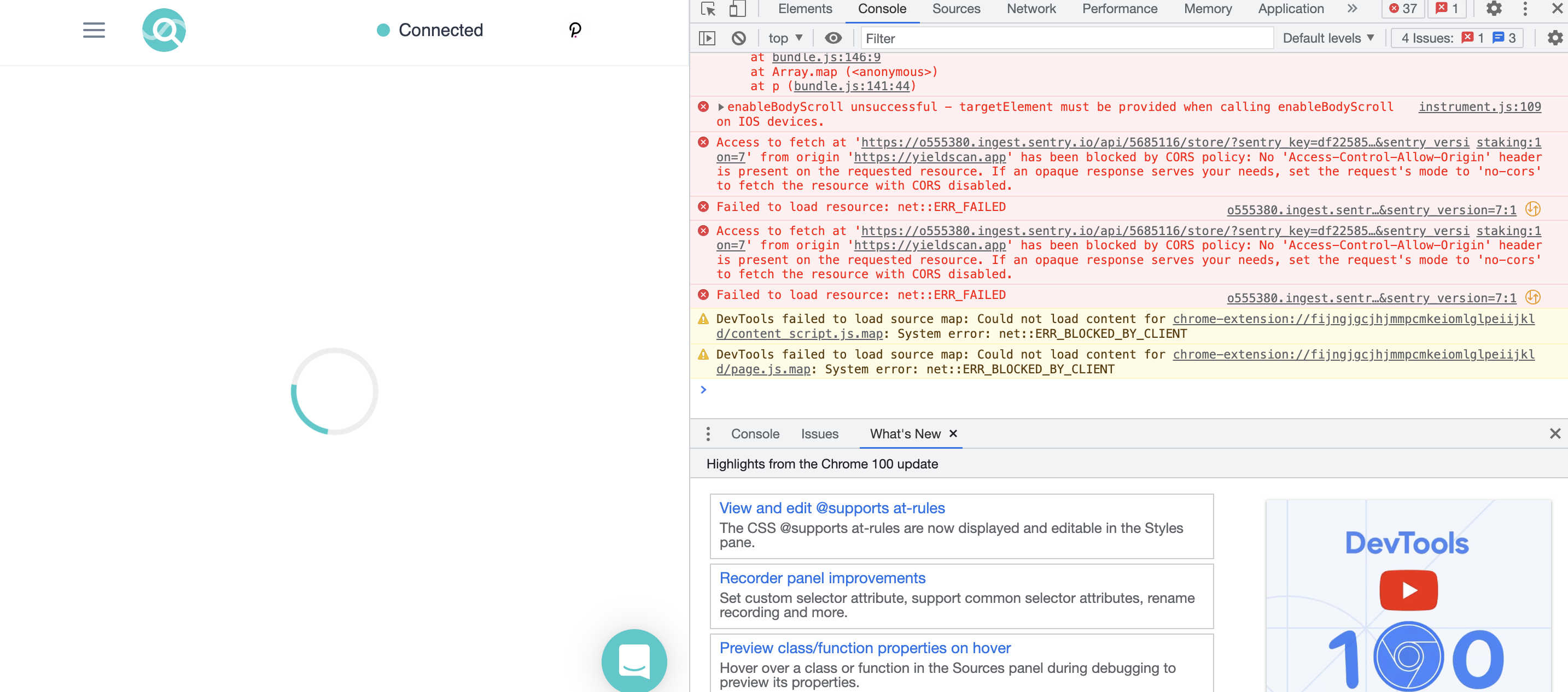Screen dimensions: 1568x692
Task: Open the top context dropdown
Action: [x=785, y=38]
